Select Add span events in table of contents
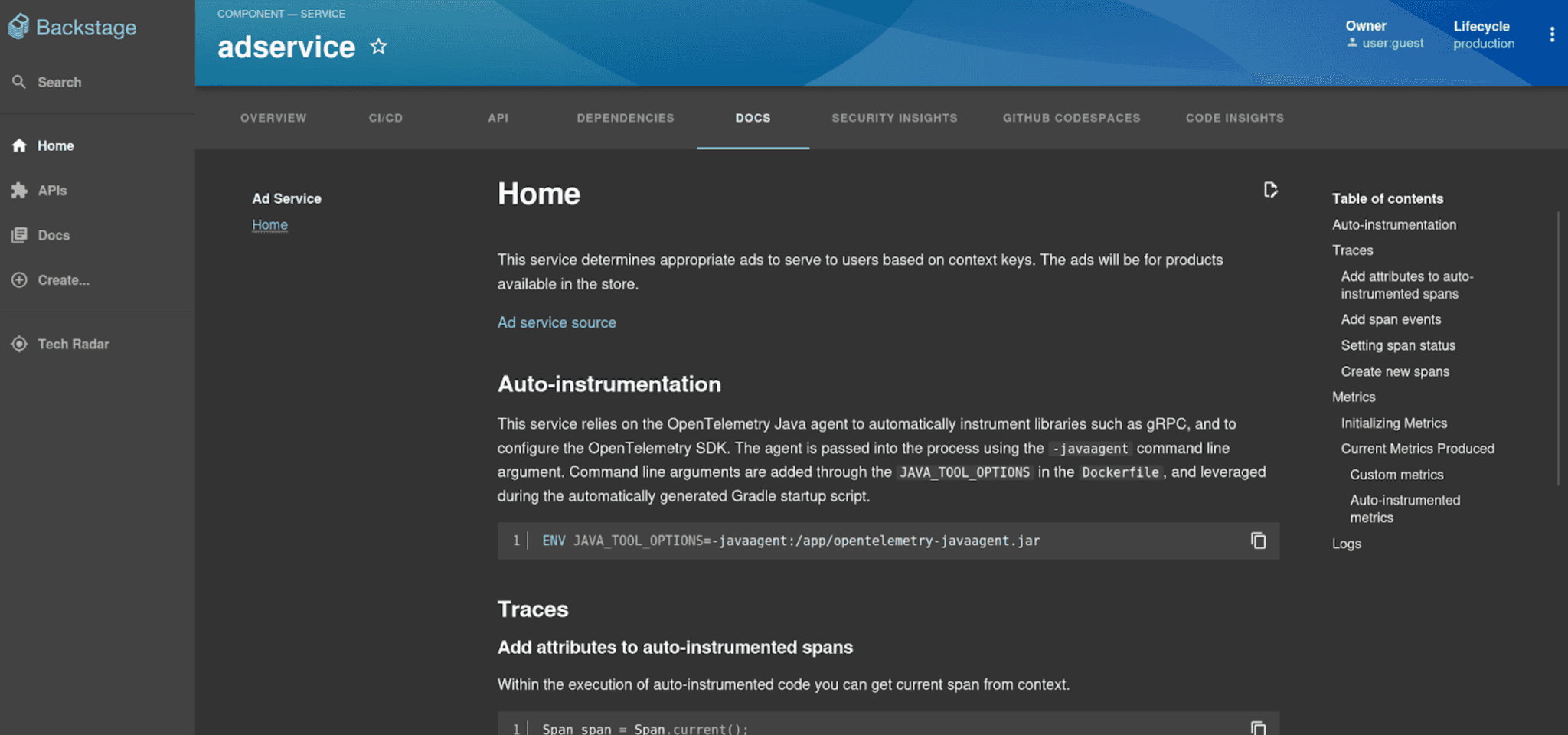 pos(1390,319)
